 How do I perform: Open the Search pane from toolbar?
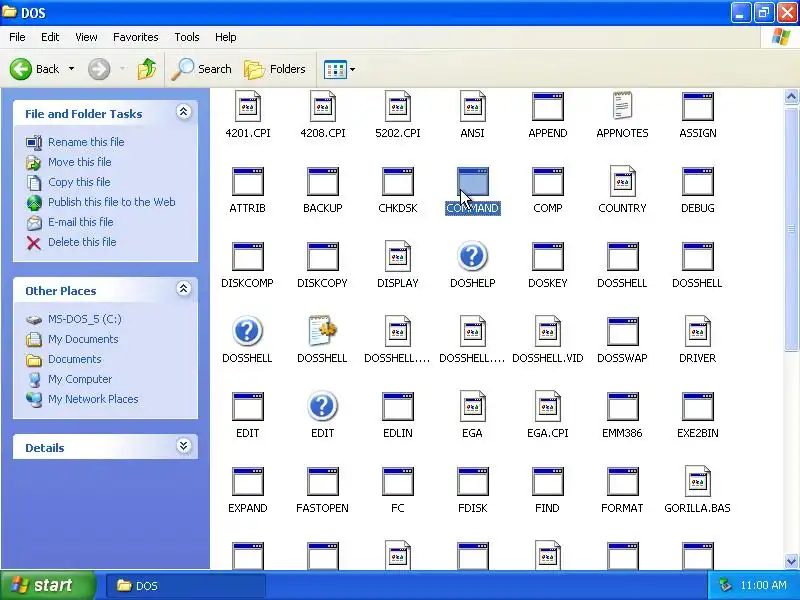pos(201,69)
